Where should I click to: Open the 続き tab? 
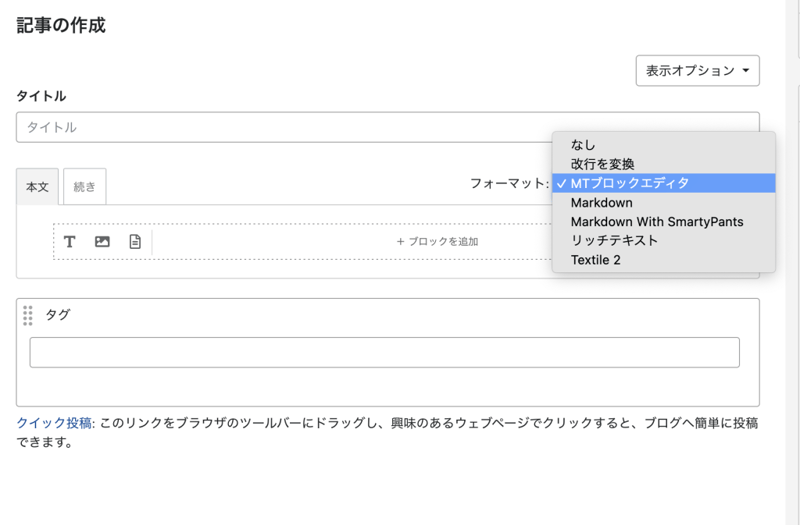[x=85, y=187]
